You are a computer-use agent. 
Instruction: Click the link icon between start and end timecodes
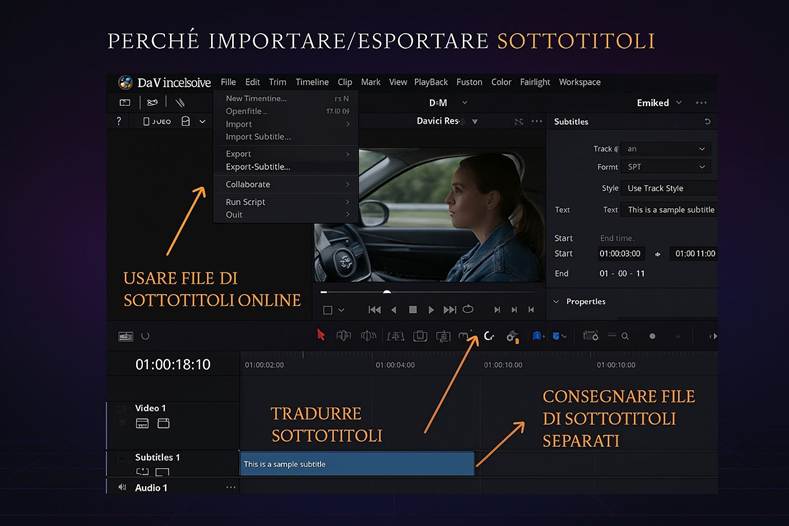point(657,254)
